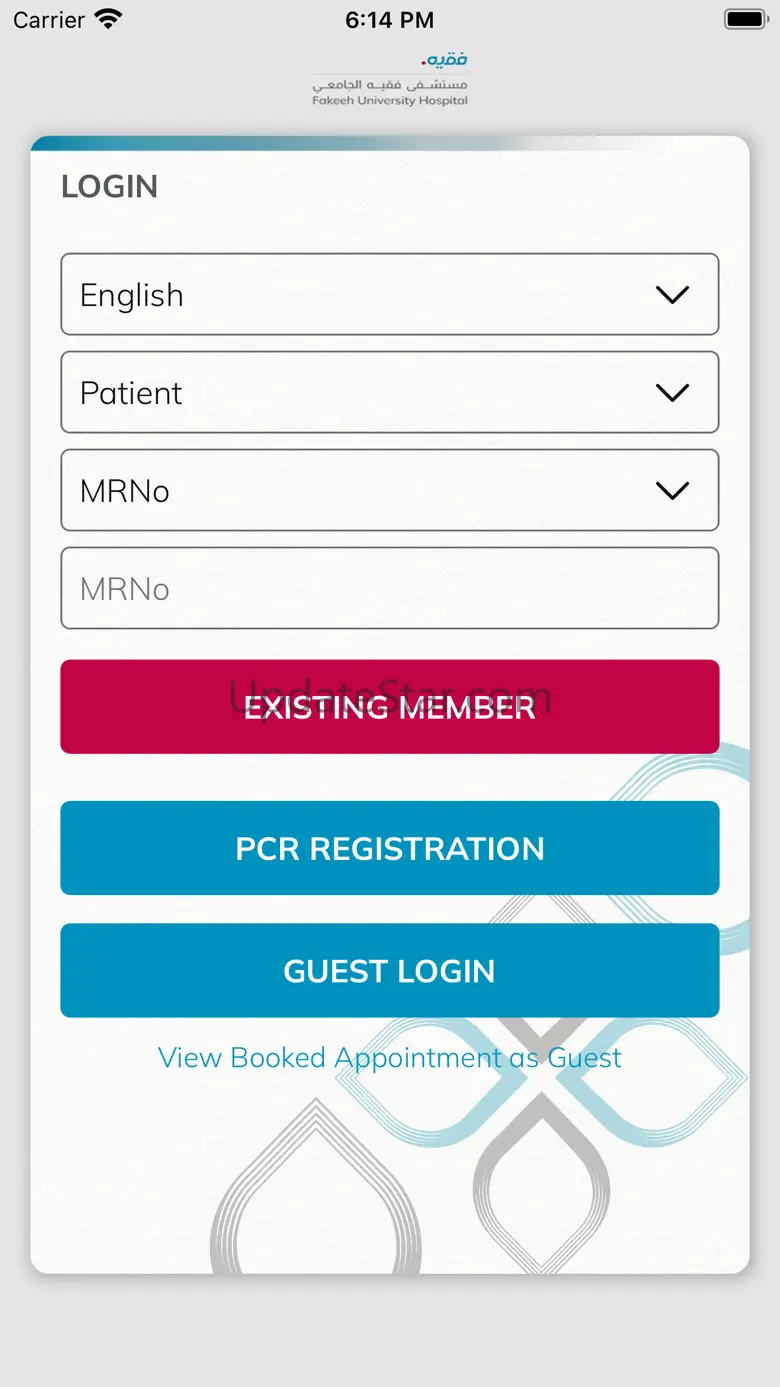The height and width of the screenshot is (1387, 780).
Task: Open View Booked Appointment as Guest link
Action: coord(390,1058)
